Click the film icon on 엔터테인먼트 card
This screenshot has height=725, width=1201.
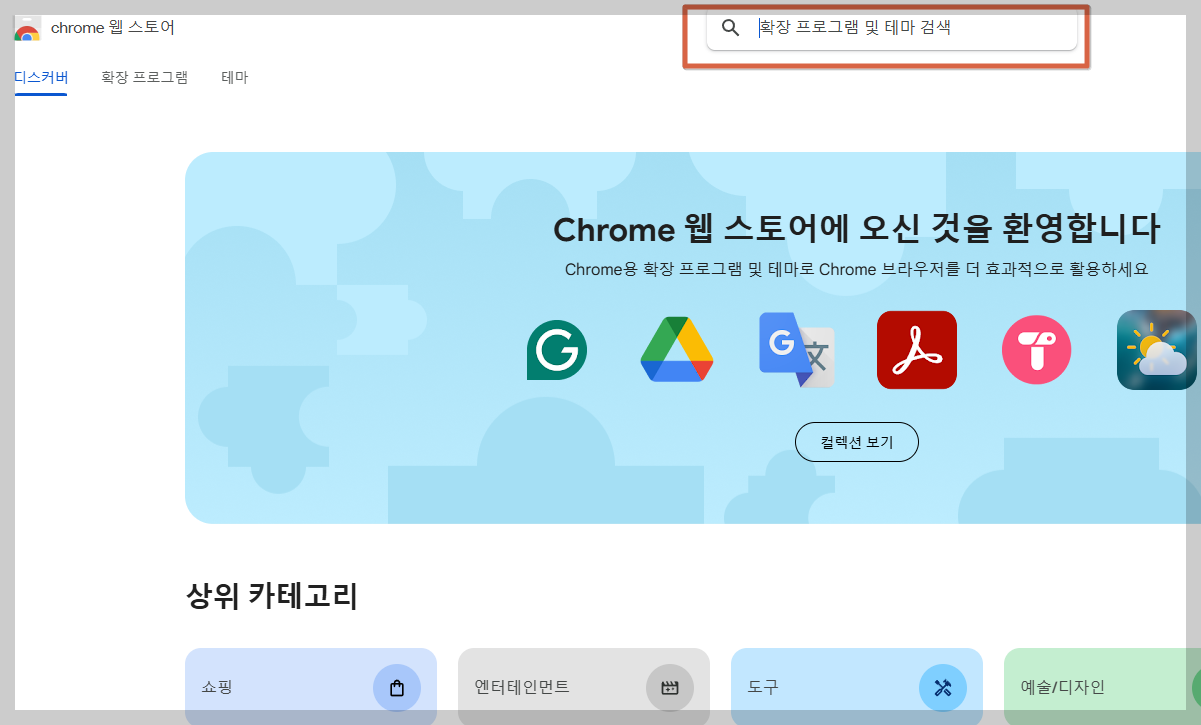tap(670, 688)
